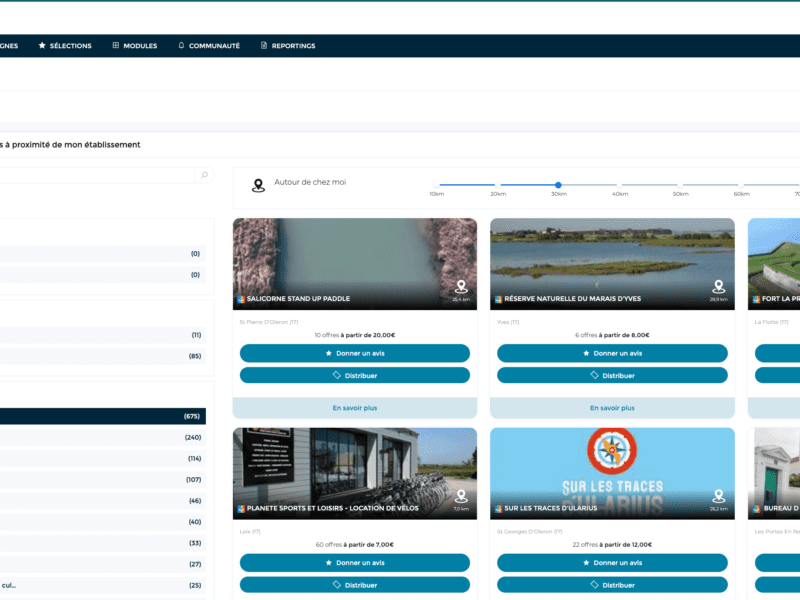
Task: Set distance slider to 60km
Action: [741, 185]
